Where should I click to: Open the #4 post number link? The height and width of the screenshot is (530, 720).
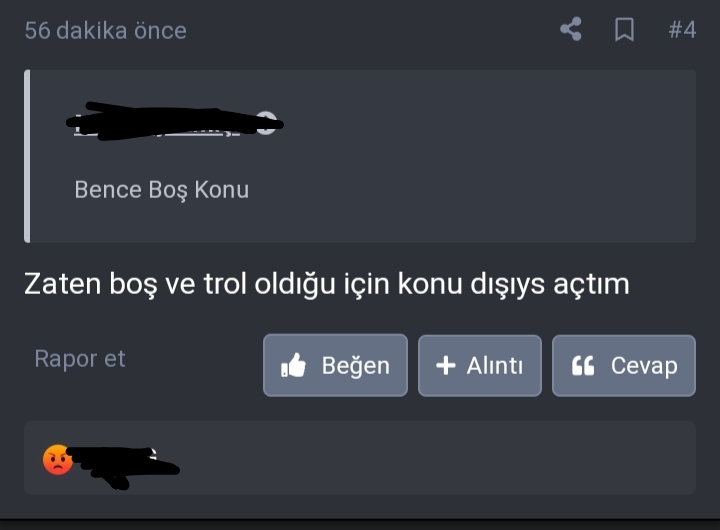(682, 30)
